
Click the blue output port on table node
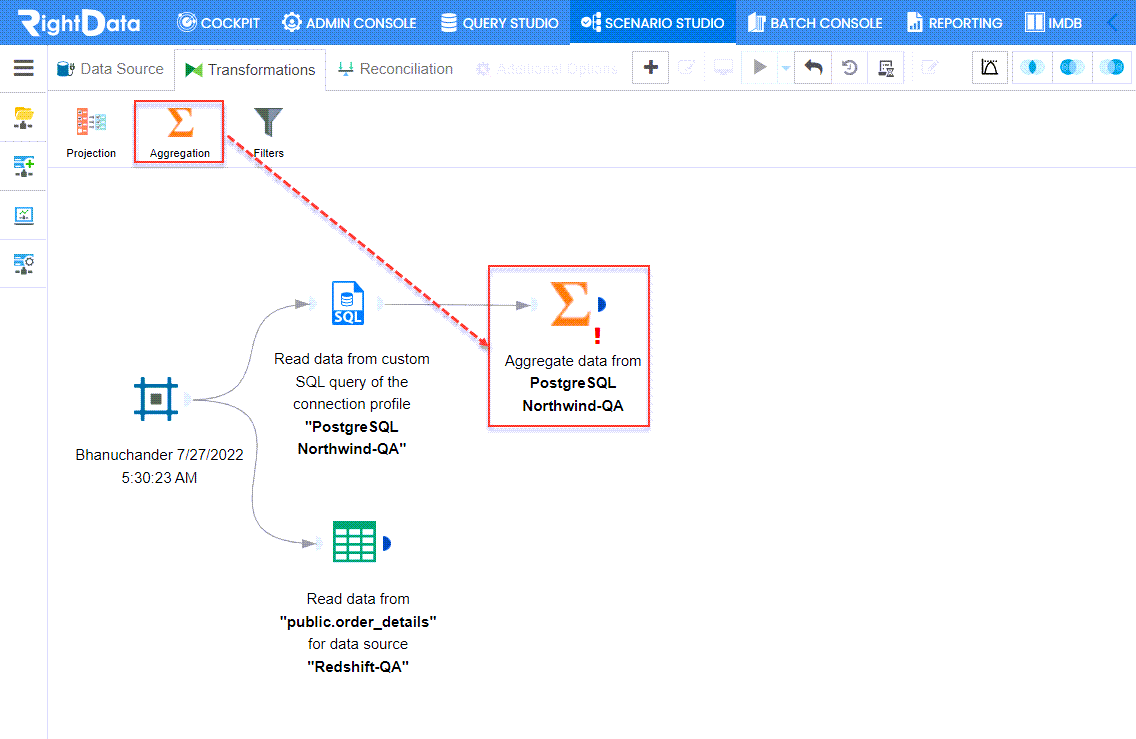[386, 543]
